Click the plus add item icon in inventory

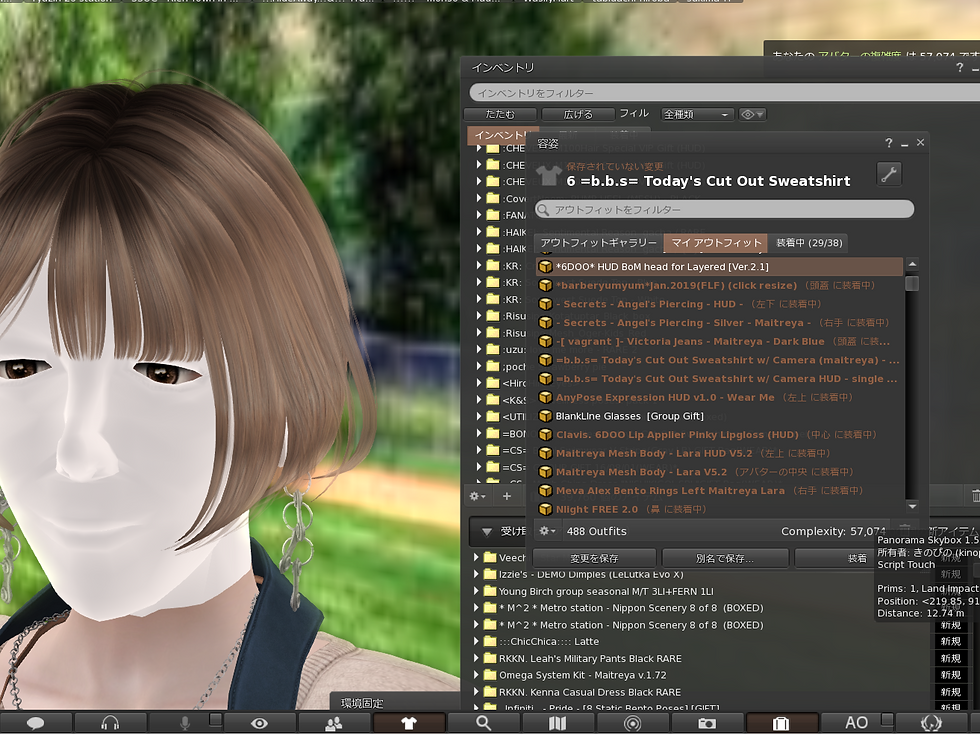[507, 496]
